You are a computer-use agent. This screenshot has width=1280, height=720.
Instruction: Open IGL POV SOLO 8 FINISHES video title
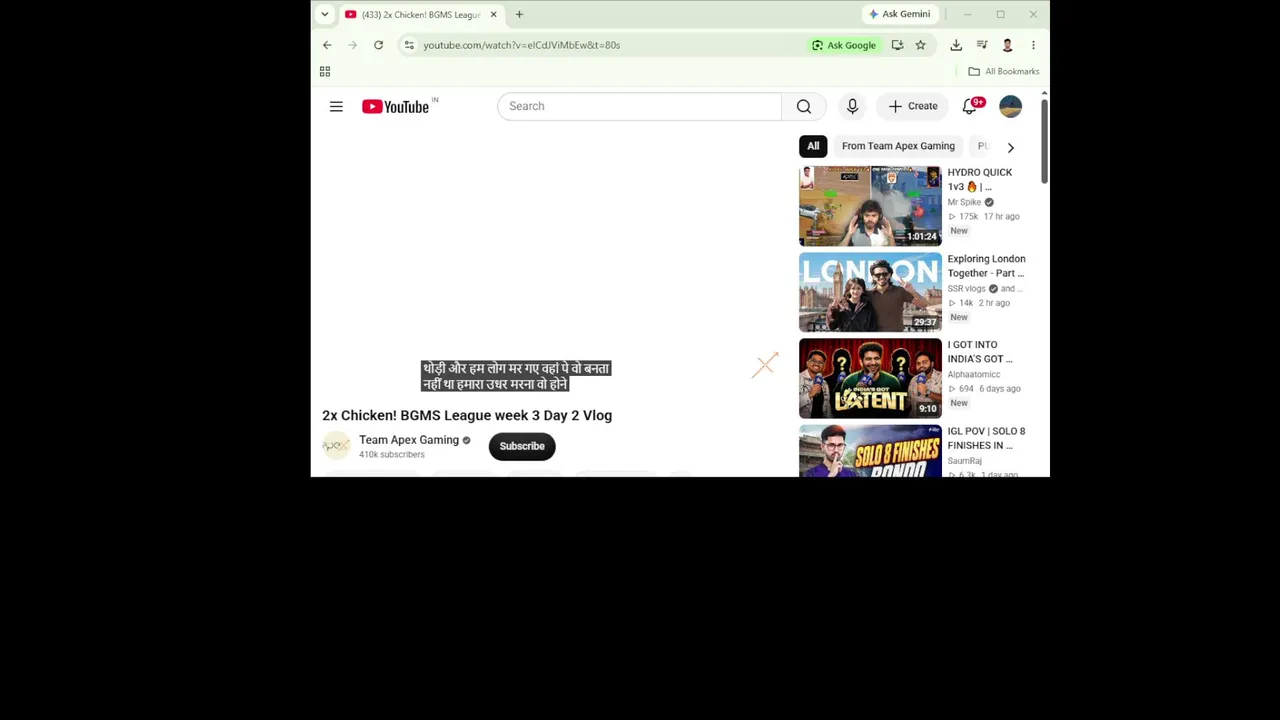987,438
